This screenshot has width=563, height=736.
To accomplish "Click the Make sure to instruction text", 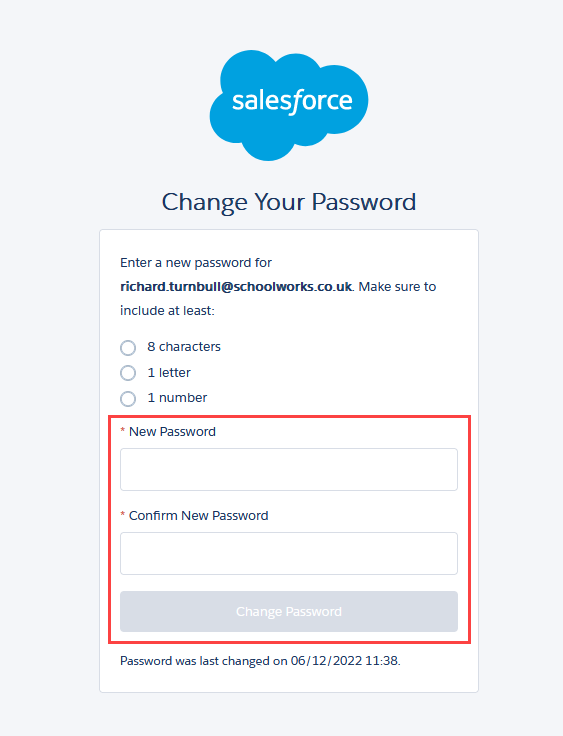I will coord(397,286).
